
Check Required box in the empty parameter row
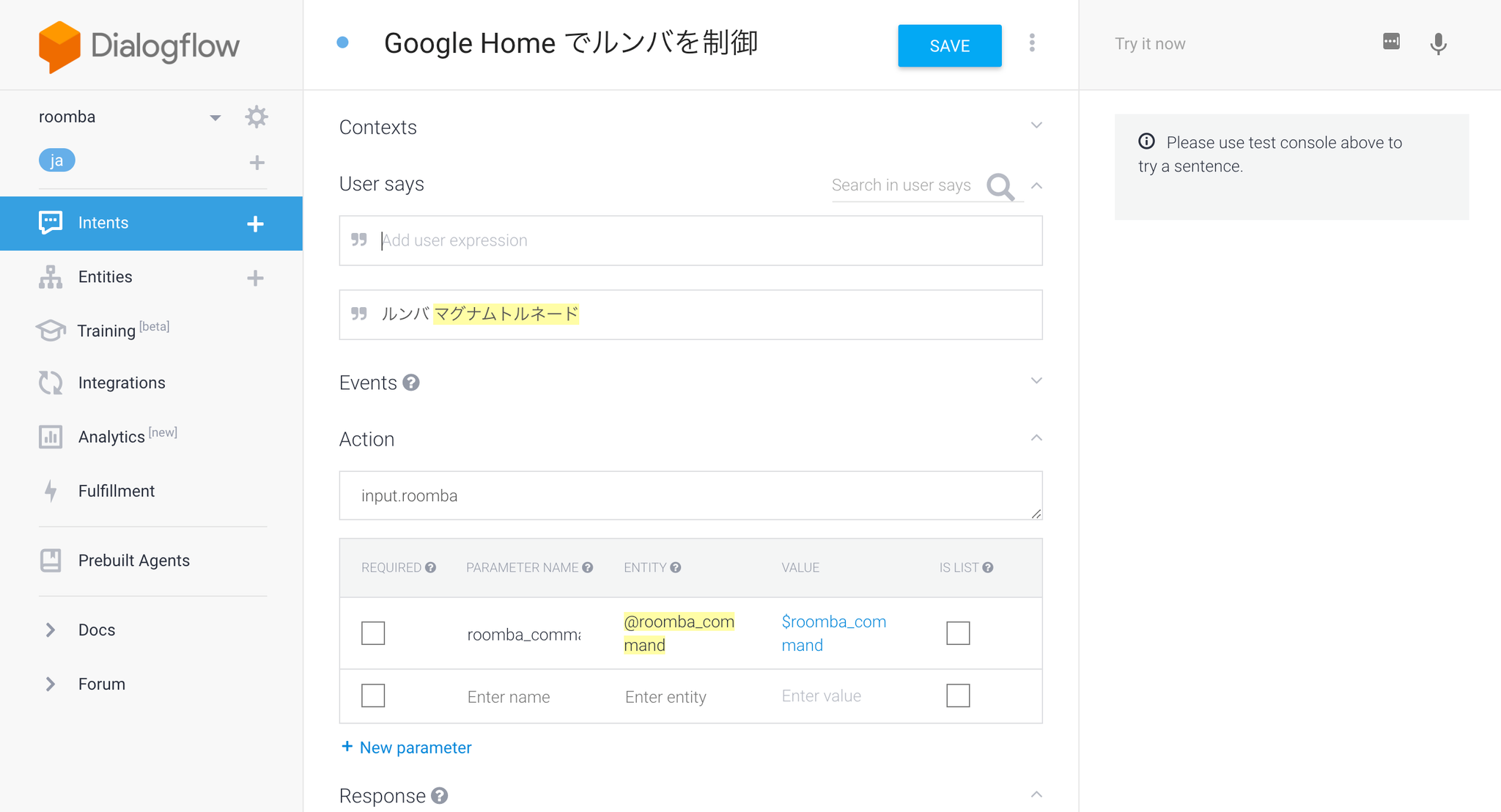373,695
